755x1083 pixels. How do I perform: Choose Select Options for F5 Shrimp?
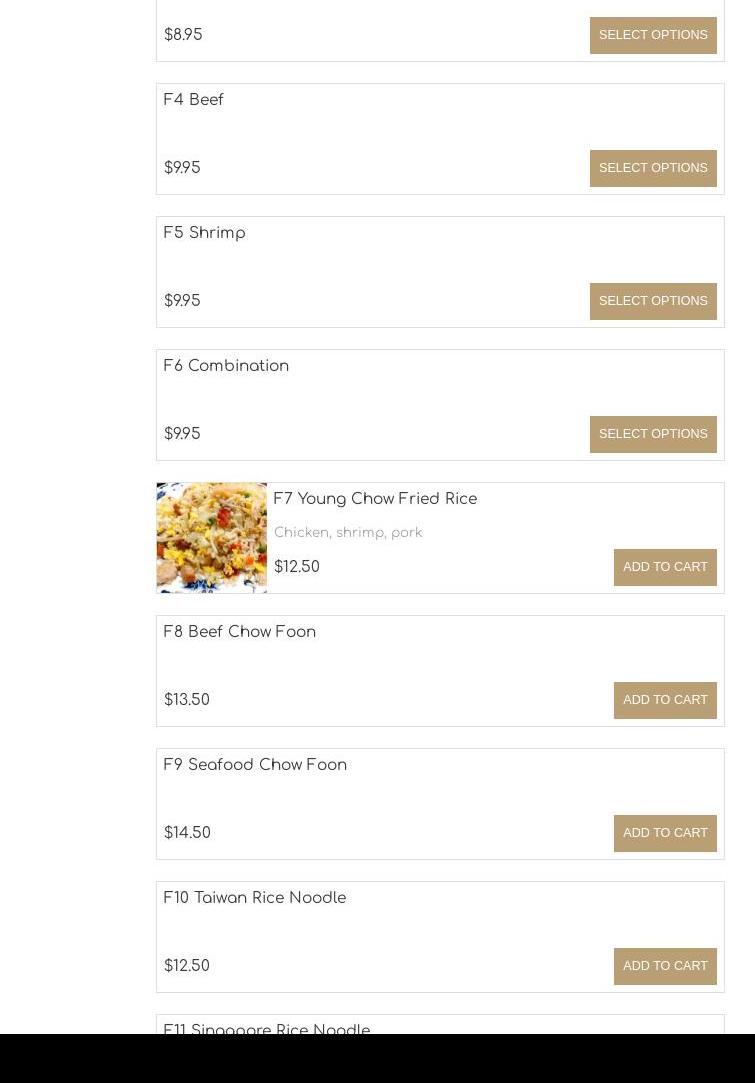tap(653, 301)
